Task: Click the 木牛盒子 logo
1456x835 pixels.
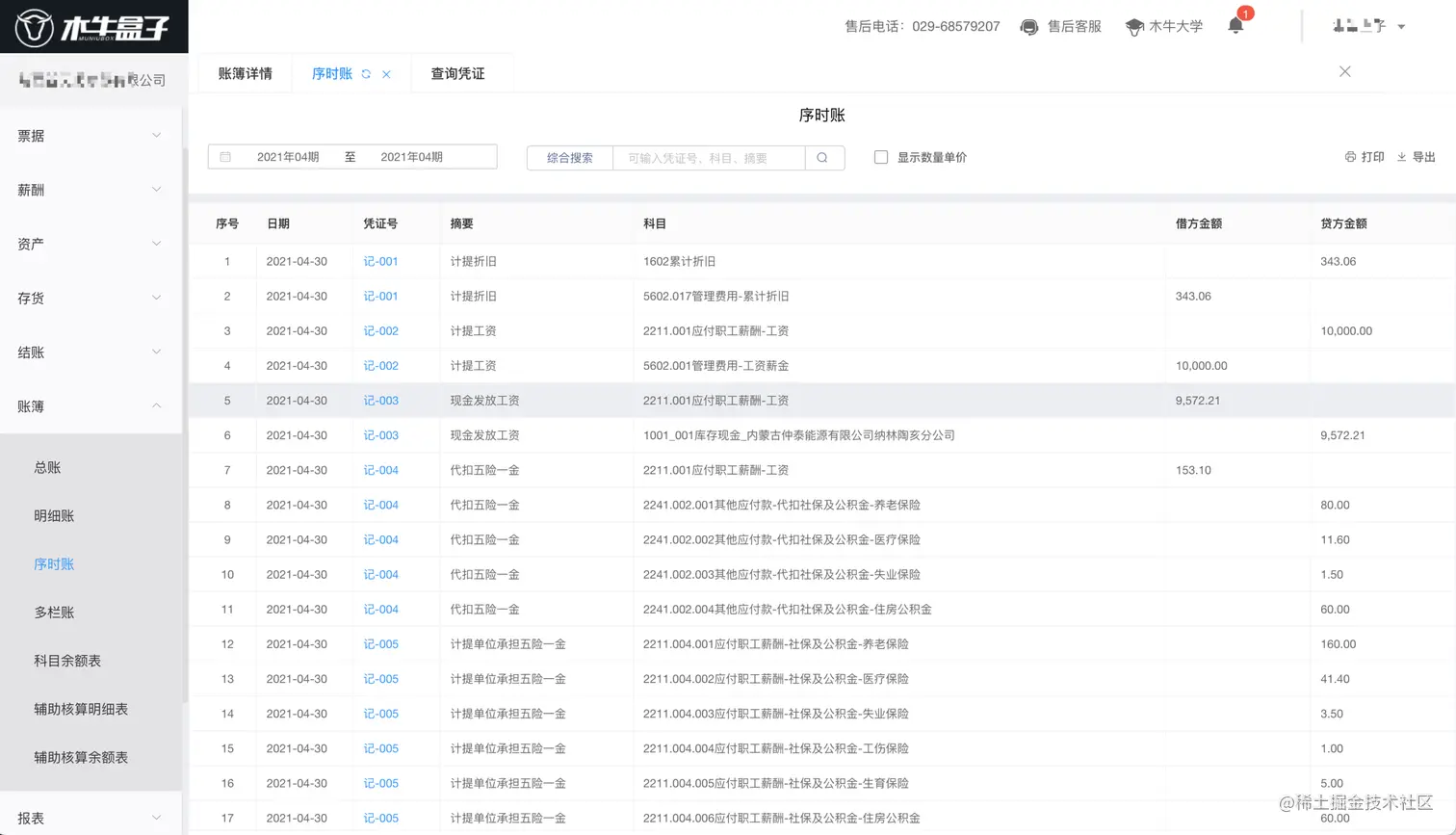Action: pos(93,27)
